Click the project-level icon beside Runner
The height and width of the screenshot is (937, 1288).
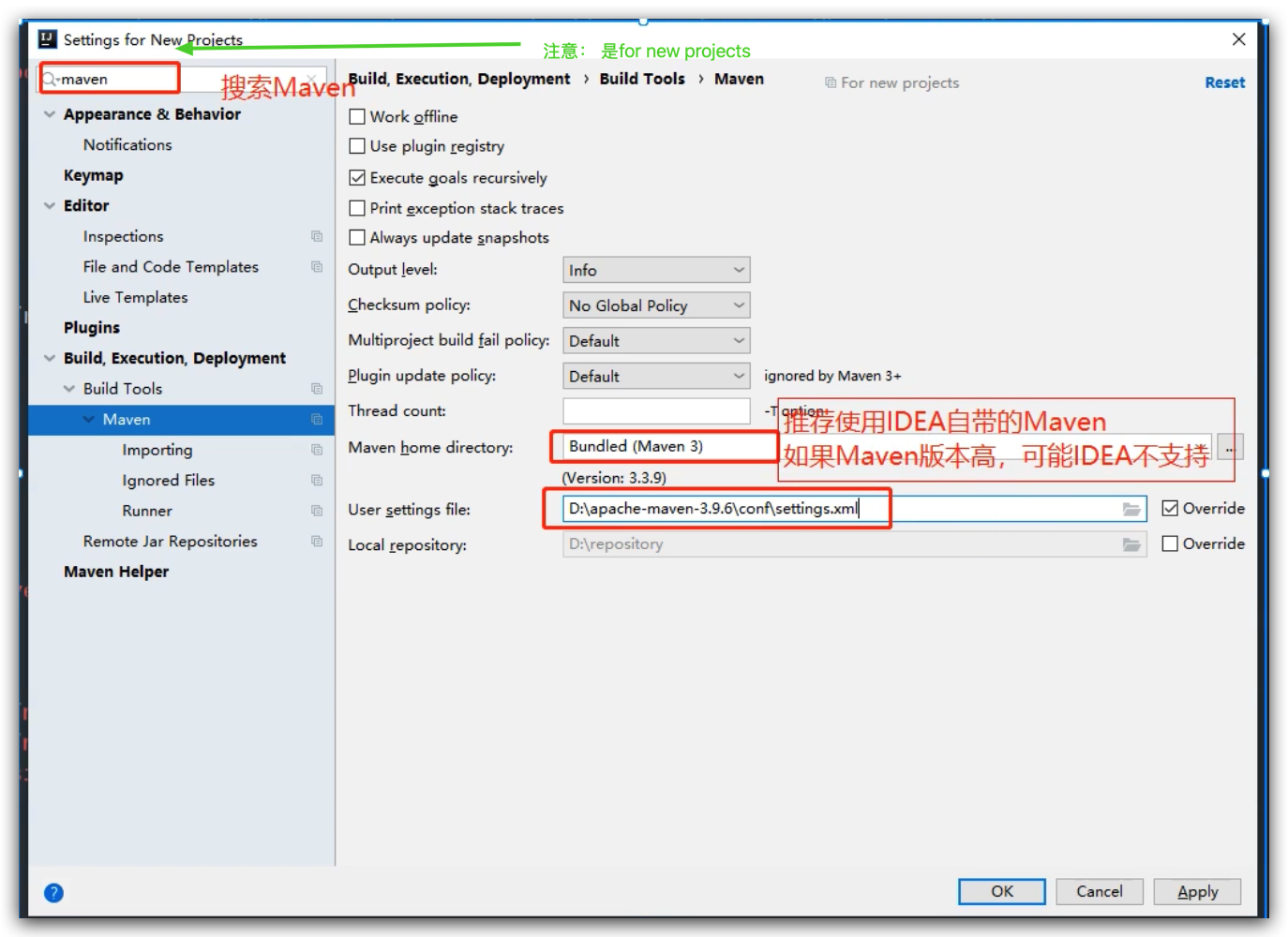pyautogui.click(x=317, y=511)
